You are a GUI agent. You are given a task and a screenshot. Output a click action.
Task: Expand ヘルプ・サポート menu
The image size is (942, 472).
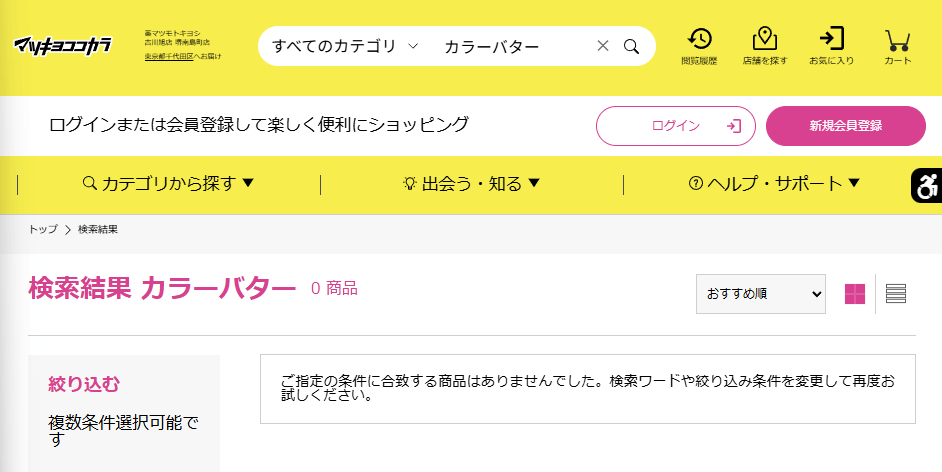tap(774, 184)
